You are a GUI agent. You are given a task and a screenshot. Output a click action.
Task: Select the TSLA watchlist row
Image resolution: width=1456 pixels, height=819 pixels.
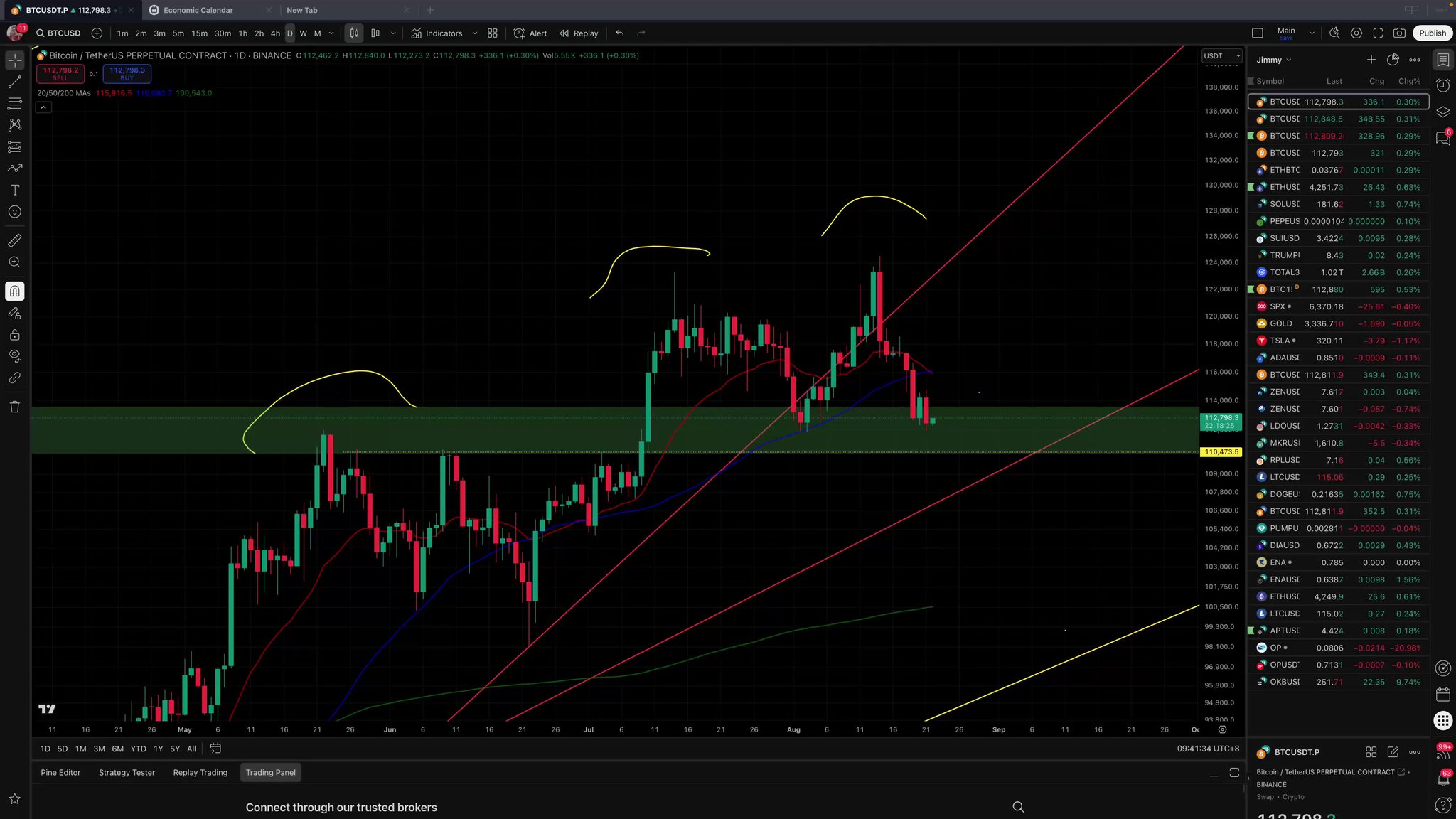click(x=1338, y=341)
